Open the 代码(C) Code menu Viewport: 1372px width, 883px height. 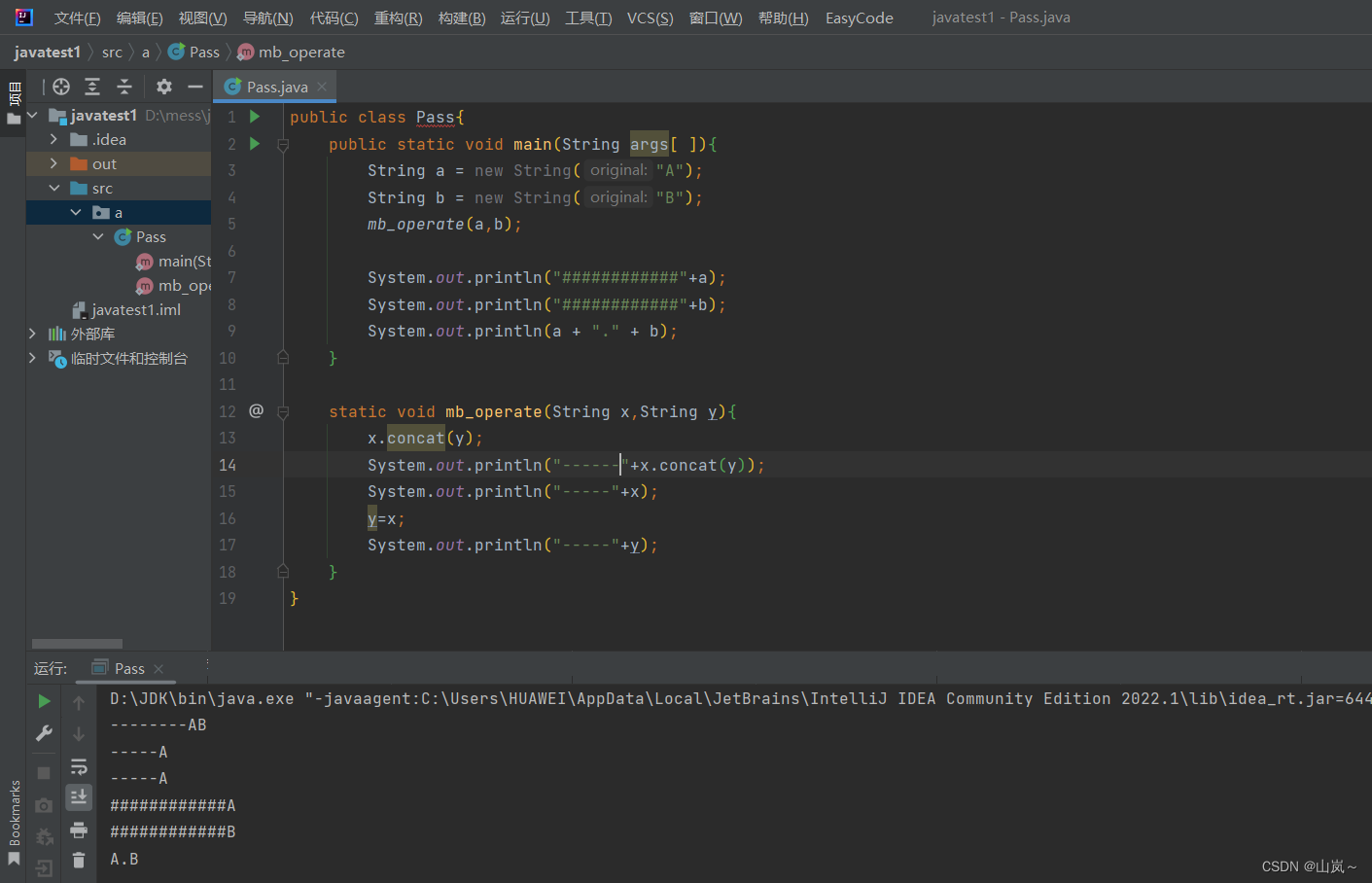tap(334, 18)
